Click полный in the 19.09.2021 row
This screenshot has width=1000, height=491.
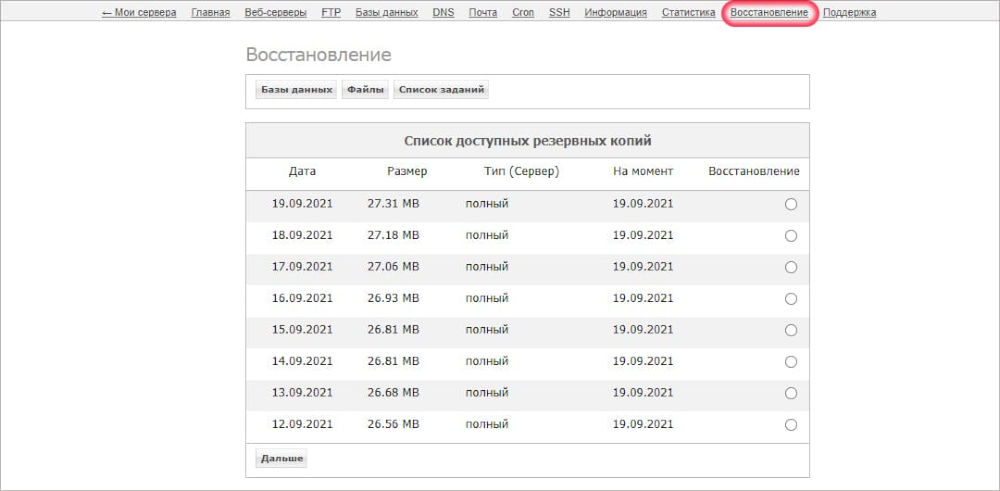487,204
